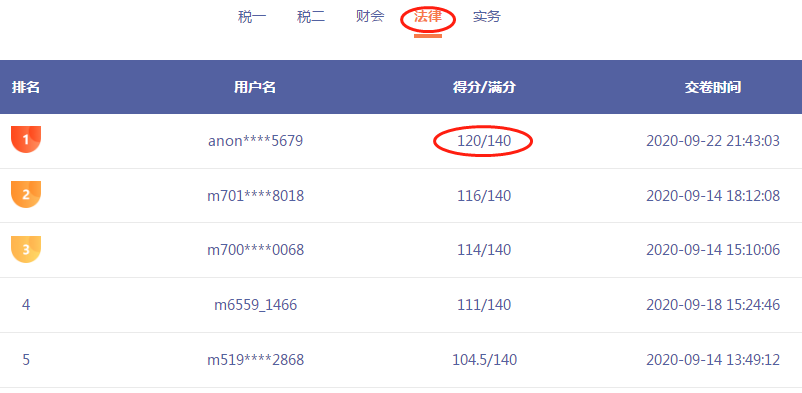This screenshot has width=802, height=393.
Task: Click the 排名 column header
Action: tap(26, 88)
